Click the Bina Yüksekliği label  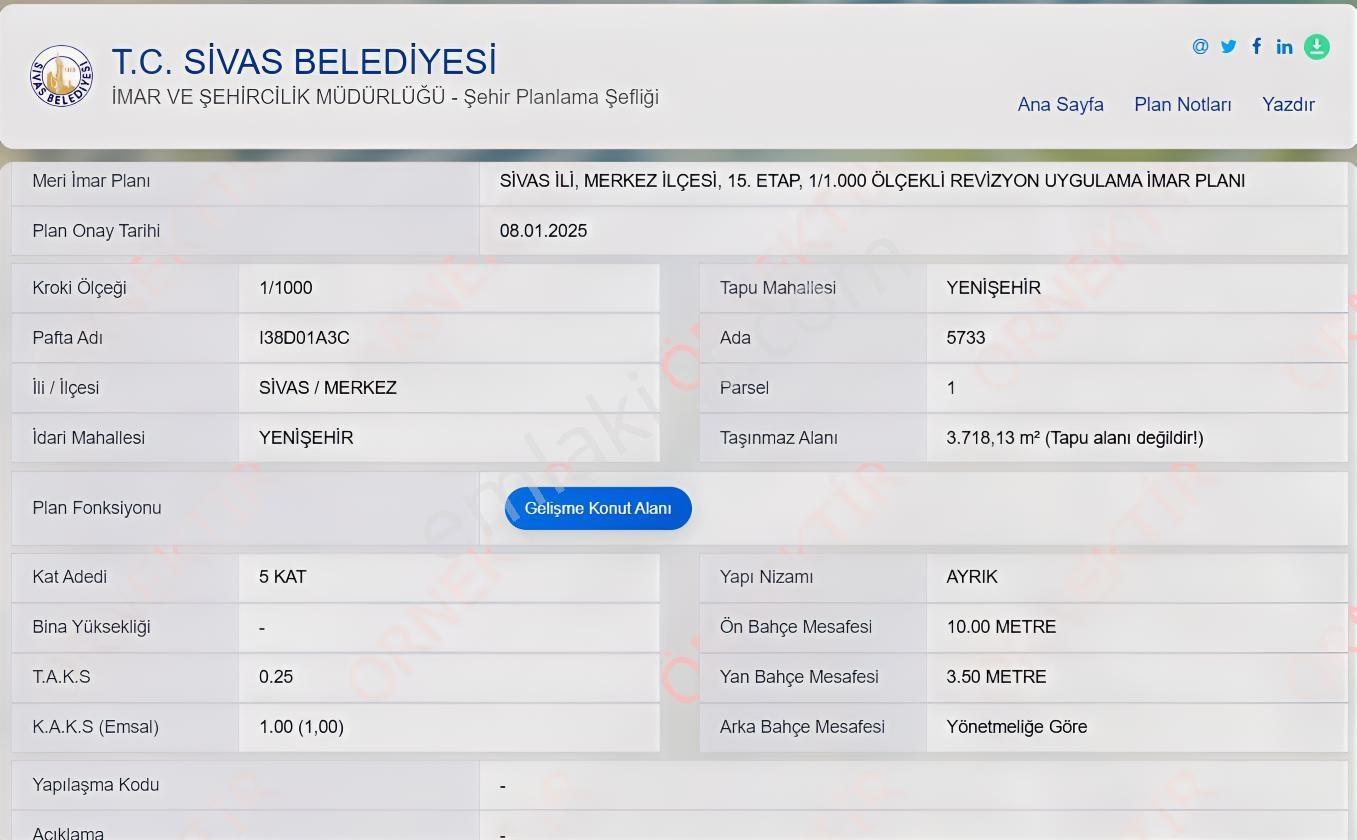[91, 627]
